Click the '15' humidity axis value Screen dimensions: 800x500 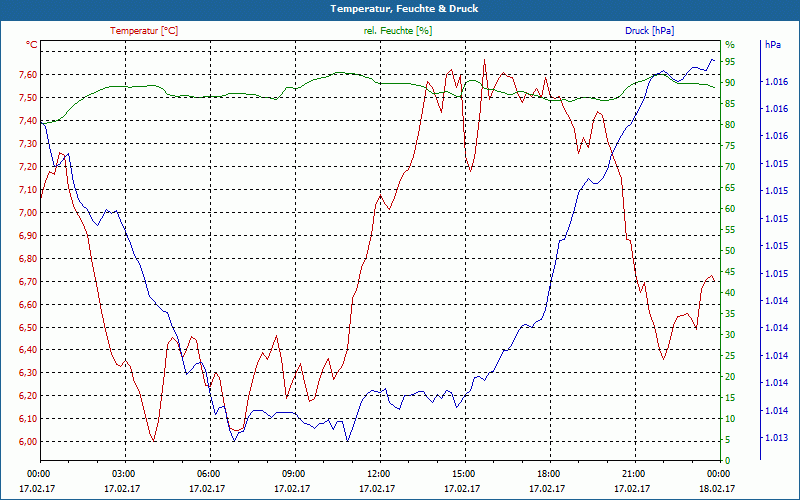click(730, 398)
